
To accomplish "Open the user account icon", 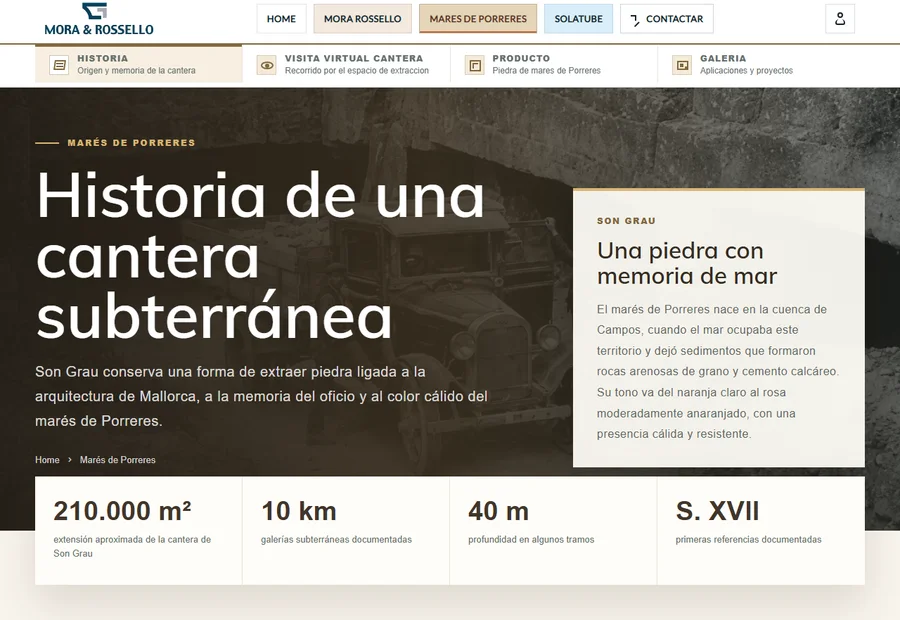I will [x=840, y=19].
